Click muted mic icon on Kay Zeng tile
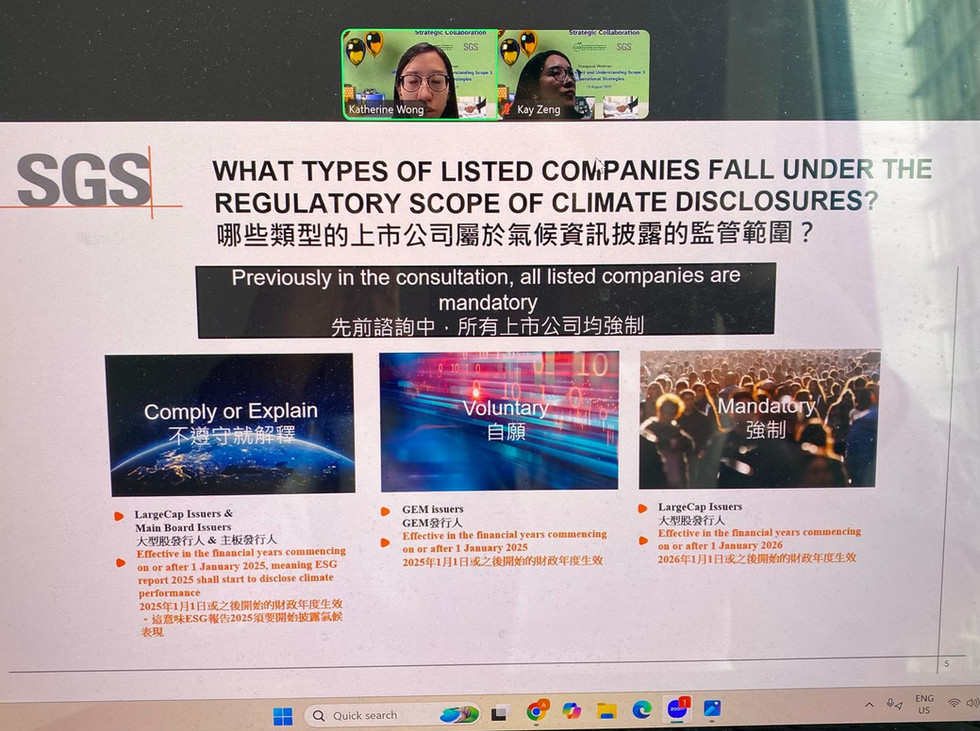Image resolution: width=980 pixels, height=731 pixels. point(507,110)
